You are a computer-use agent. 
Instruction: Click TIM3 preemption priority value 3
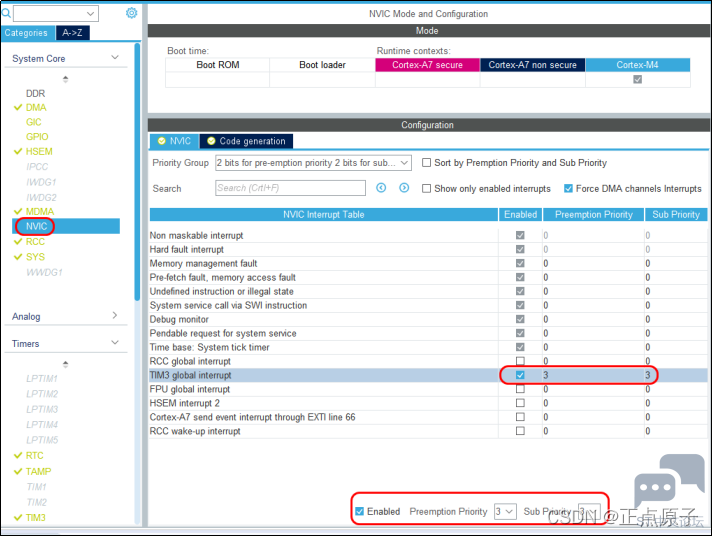pyautogui.click(x=546, y=375)
